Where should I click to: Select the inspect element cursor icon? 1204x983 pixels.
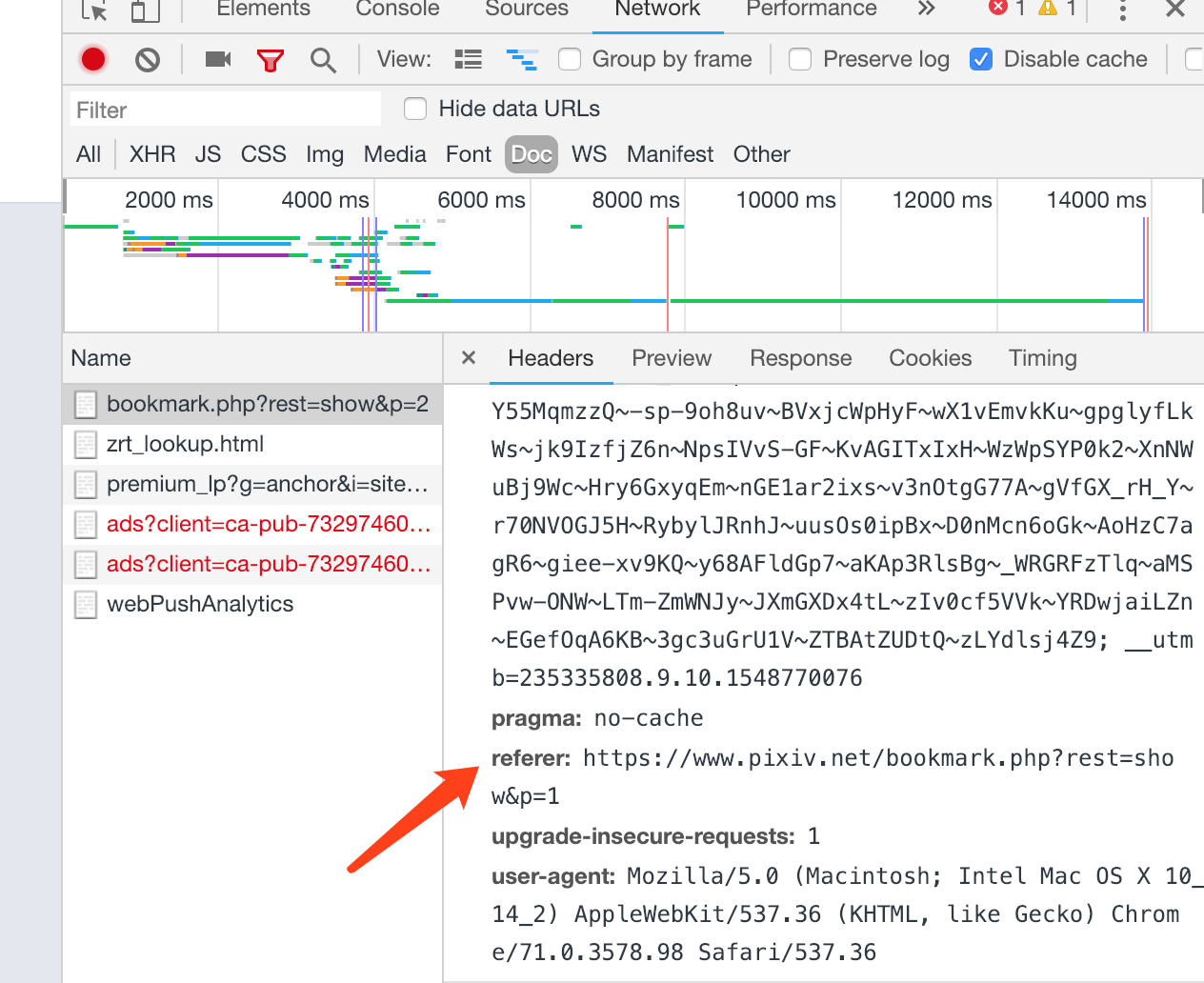point(94,10)
